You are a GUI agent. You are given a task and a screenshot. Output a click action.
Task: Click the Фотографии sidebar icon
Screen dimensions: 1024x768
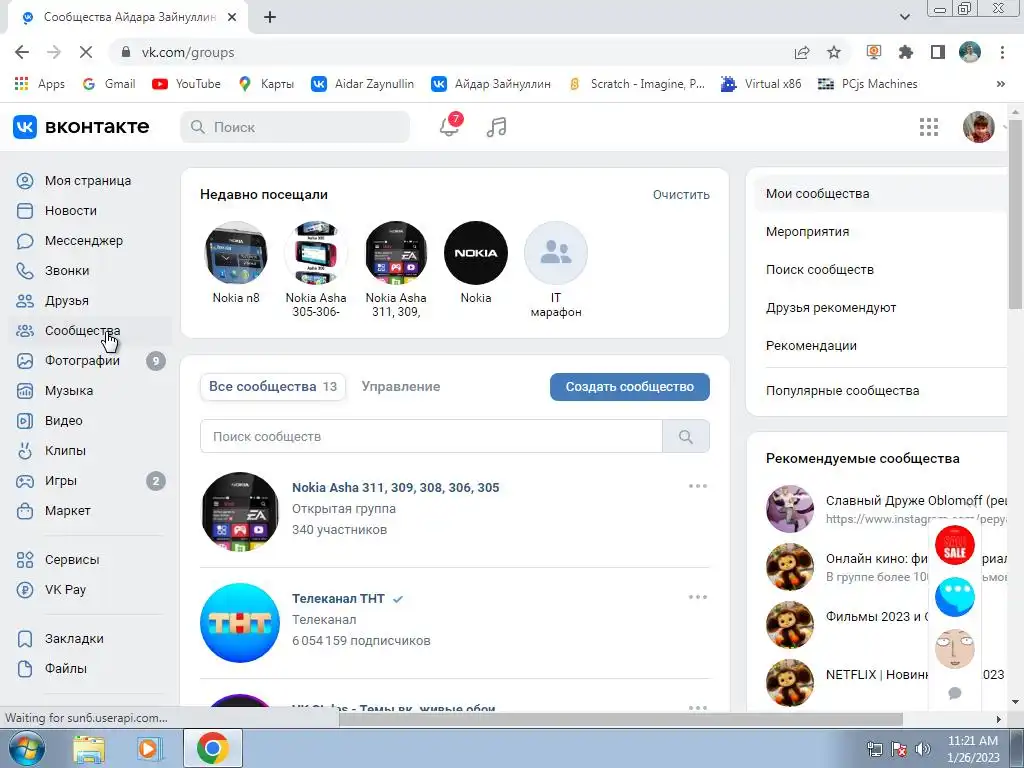(25, 361)
